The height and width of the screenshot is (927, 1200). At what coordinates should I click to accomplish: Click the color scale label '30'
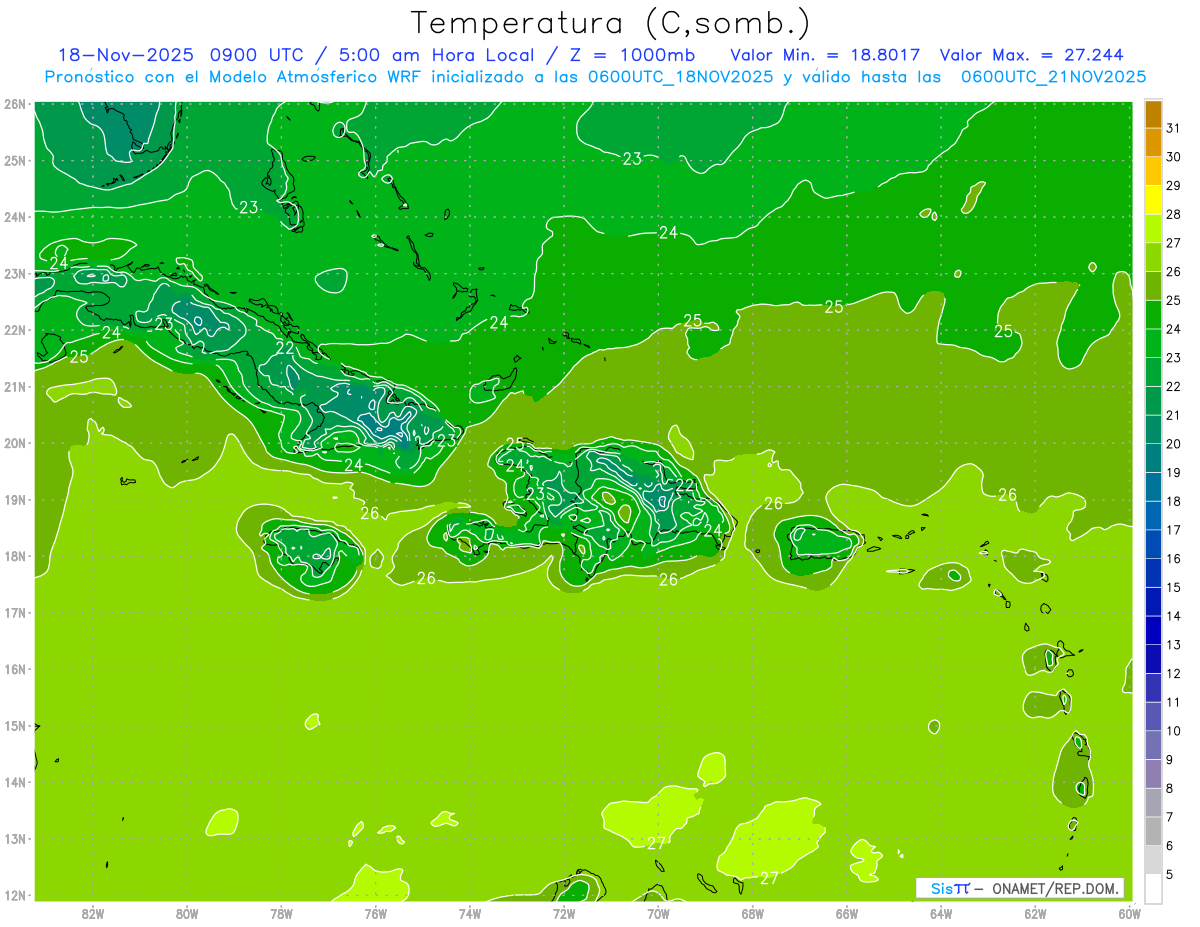coord(1174,157)
